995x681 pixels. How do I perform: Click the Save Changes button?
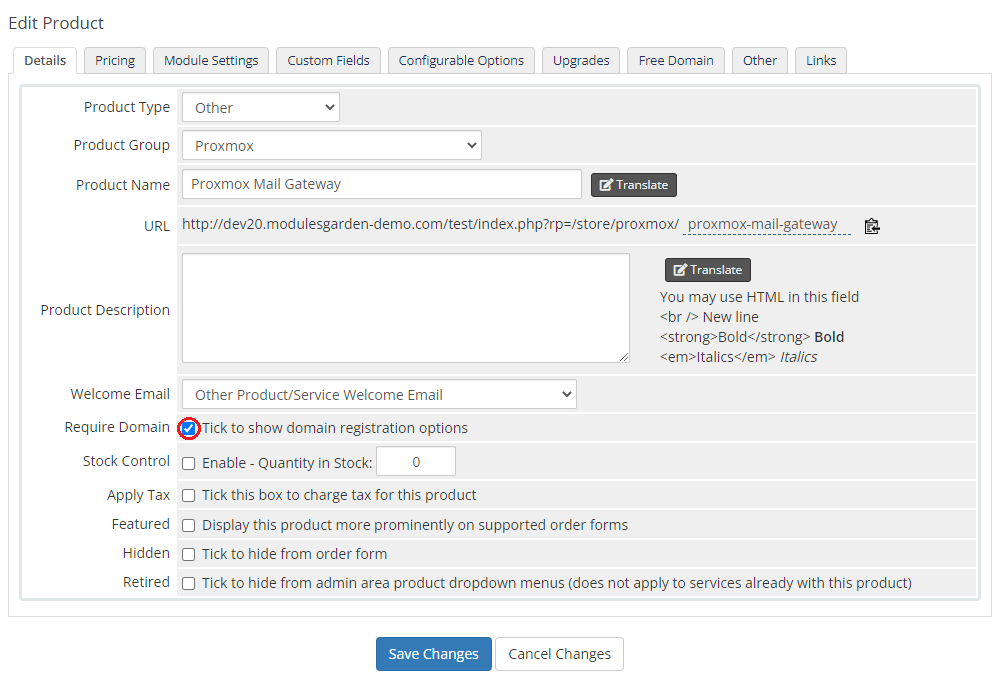click(433, 654)
